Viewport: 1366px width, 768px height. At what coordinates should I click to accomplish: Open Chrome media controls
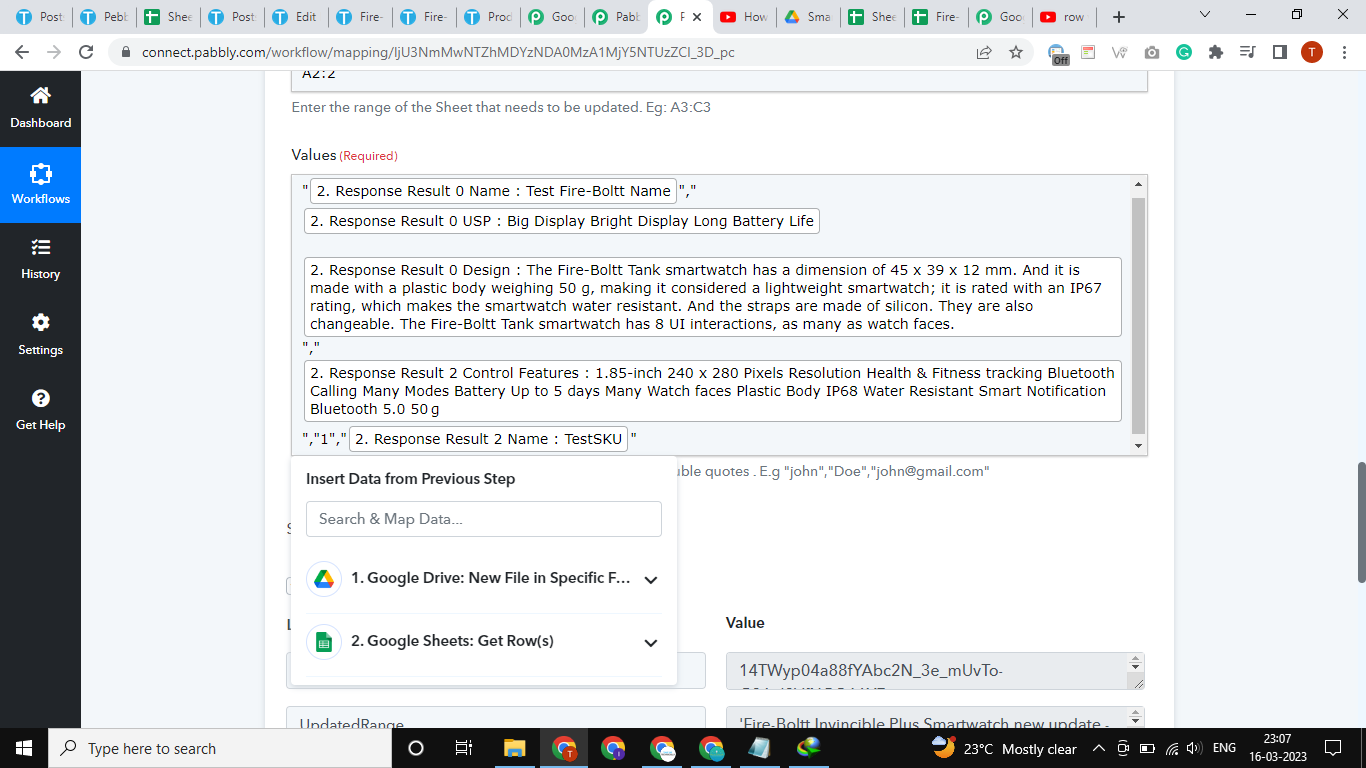pyautogui.click(x=1247, y=52)
